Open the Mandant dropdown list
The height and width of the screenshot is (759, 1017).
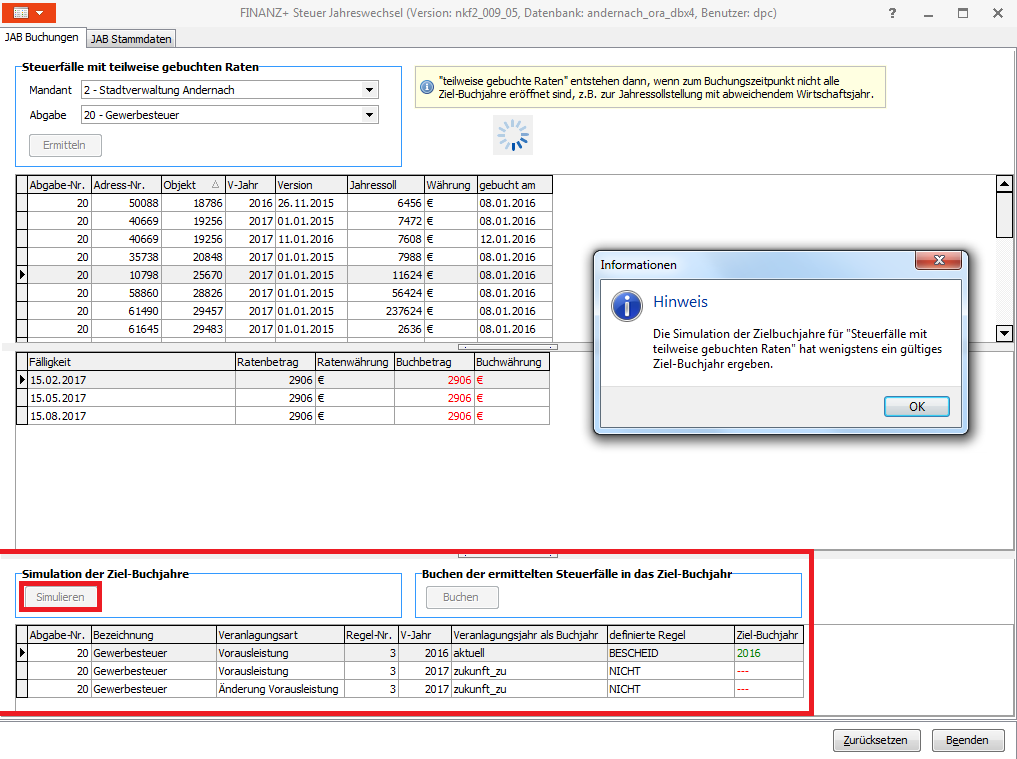pyautogui.click(x=369, y=90)
